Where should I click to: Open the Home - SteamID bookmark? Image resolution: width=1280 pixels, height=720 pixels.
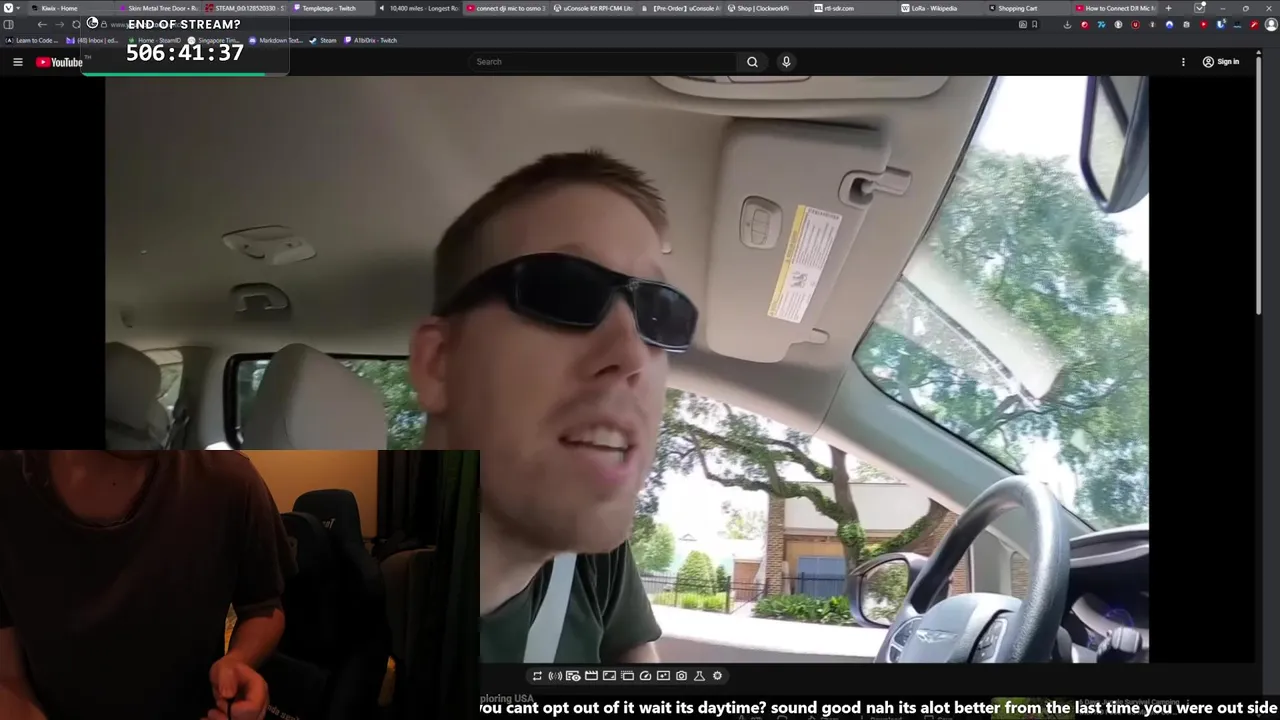[x=155, y=41]
